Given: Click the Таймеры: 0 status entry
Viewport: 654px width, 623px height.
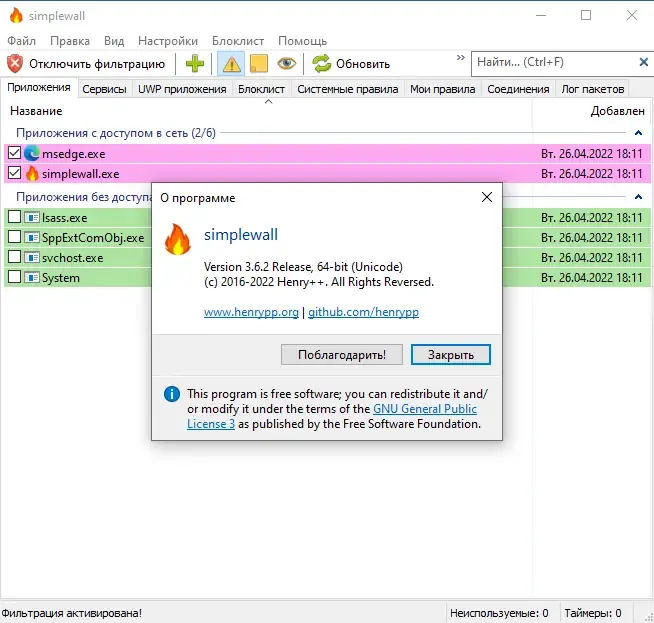Looking at the screenshot, I should tap(593, 613).
